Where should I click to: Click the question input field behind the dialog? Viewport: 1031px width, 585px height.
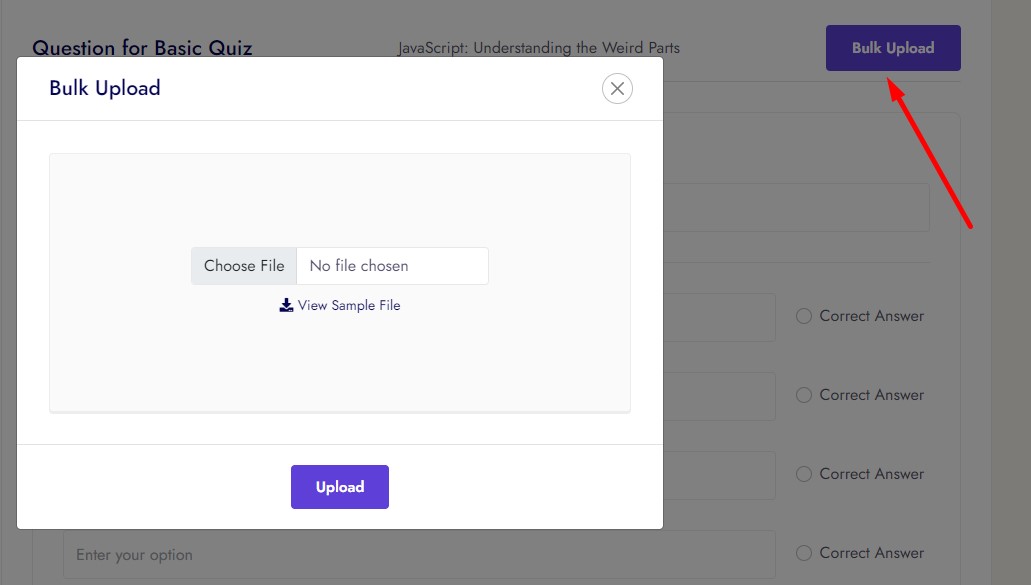[795, 208]
